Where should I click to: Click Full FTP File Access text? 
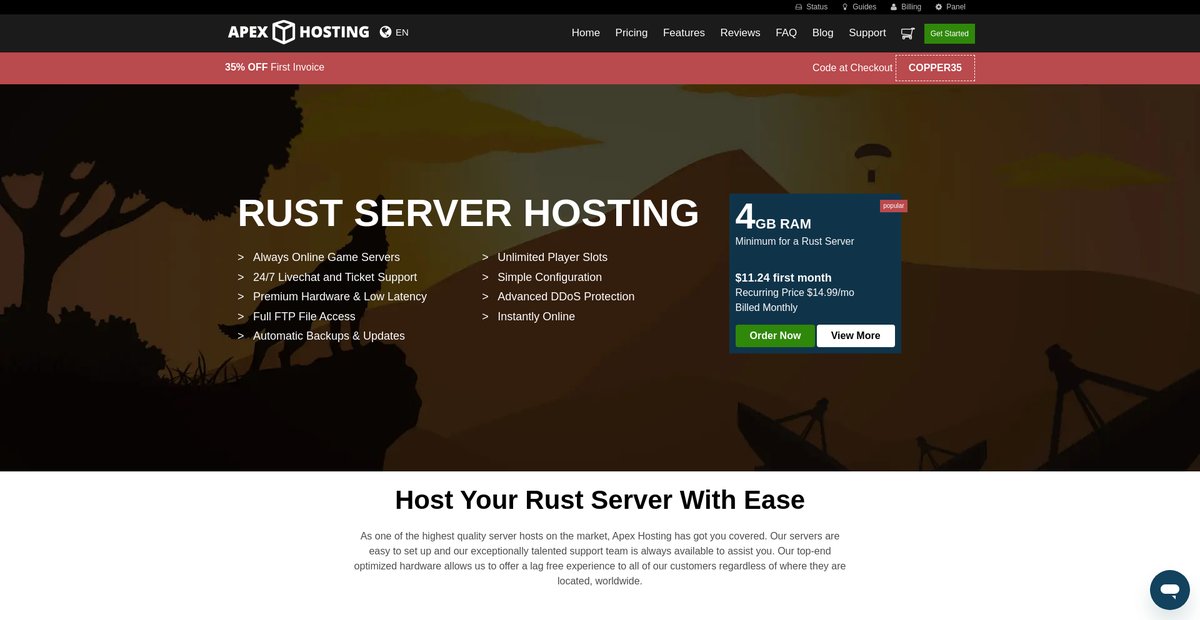click(304, 316)
